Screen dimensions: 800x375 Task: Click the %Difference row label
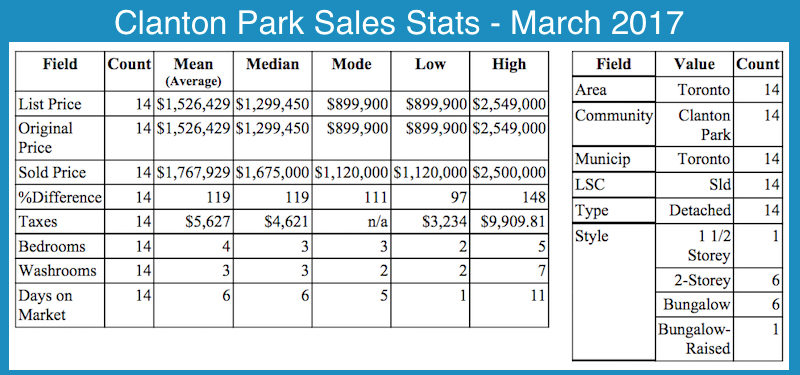[x=60, y=197]
